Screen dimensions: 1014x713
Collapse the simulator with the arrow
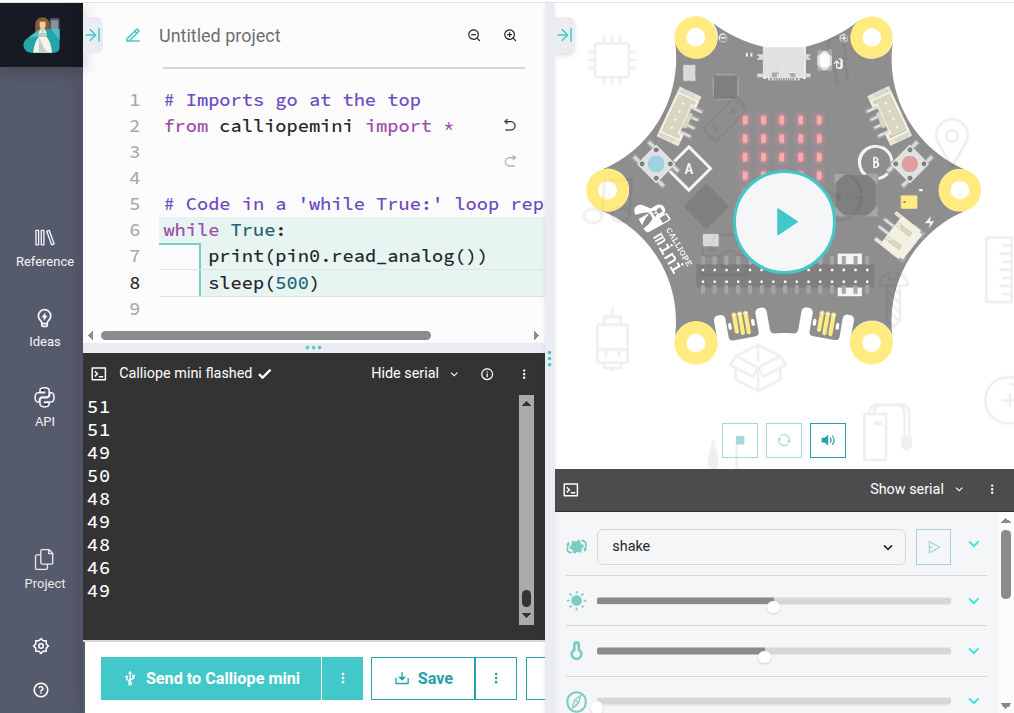click(x=565, y=35)
